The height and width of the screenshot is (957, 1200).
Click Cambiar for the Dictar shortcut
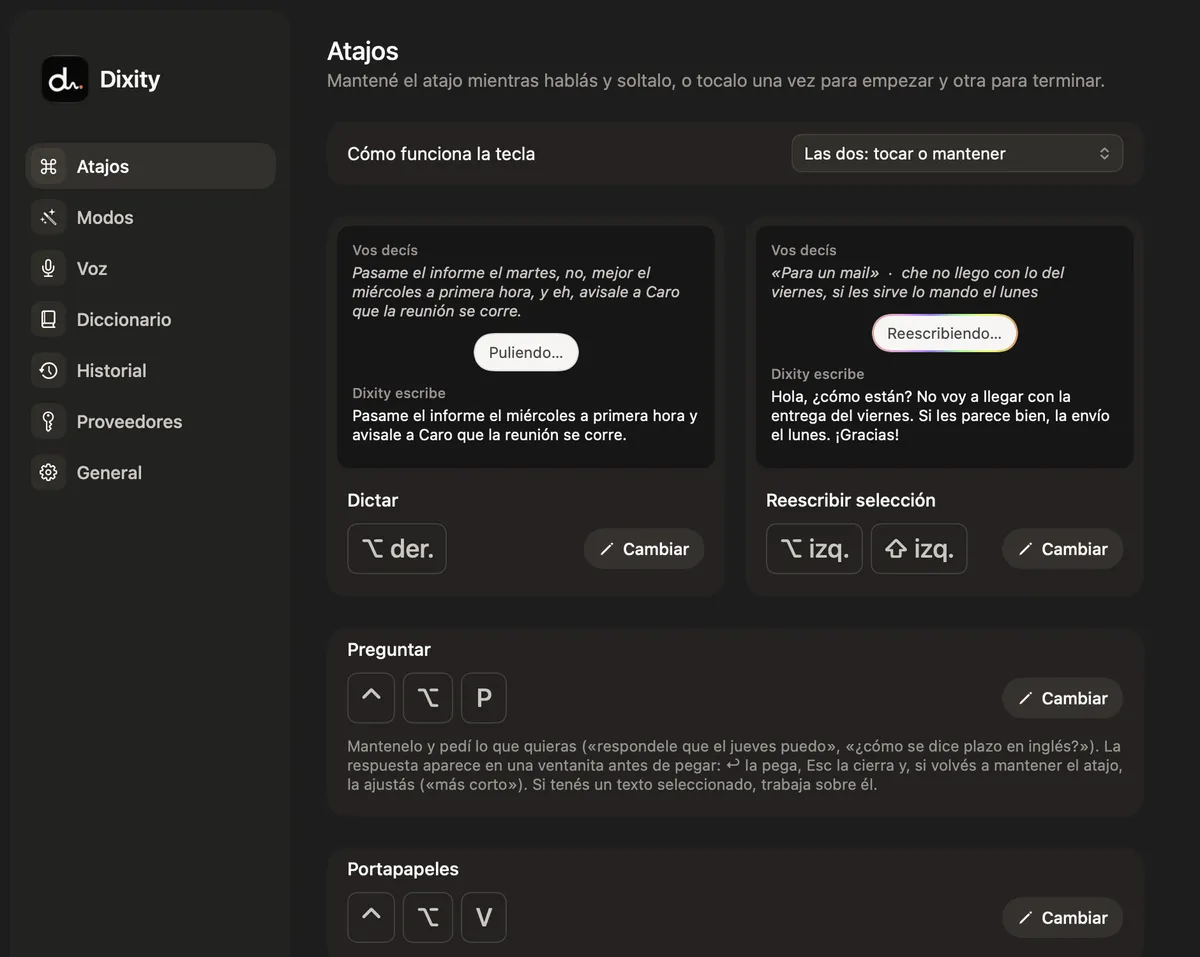pos(644,549)
